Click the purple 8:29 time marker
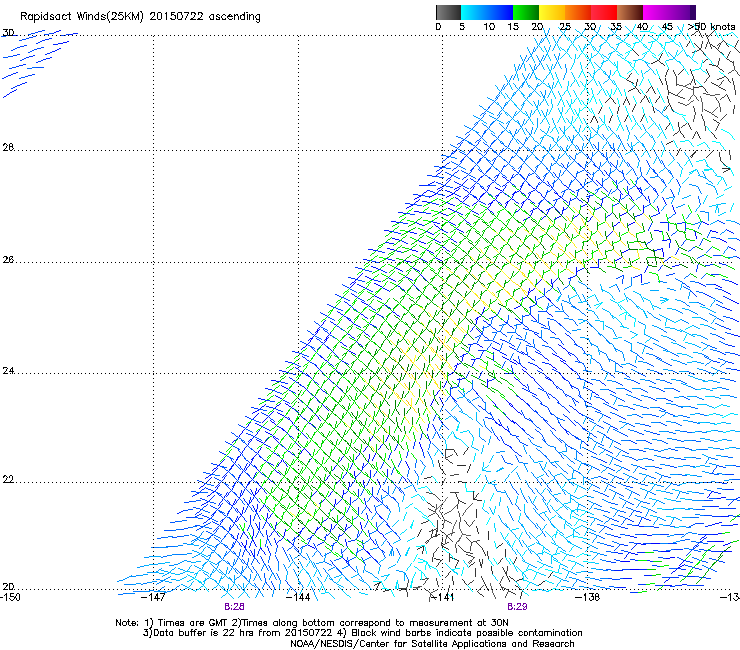The height and width of the screenshot is (650, 740). [x=517, y=607]
